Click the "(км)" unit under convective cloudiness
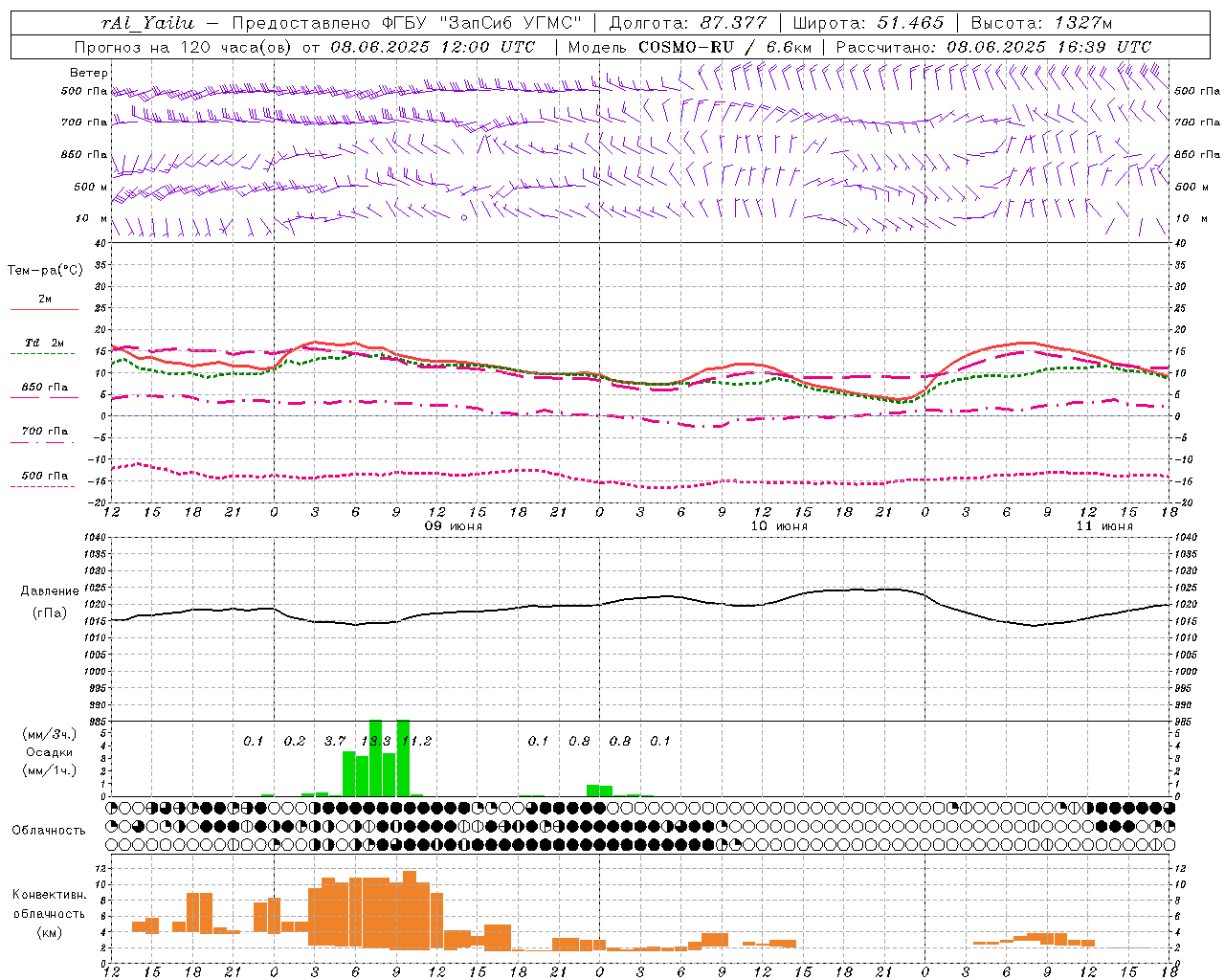This screenshot has width=1225, height=980. pos(49,932)
